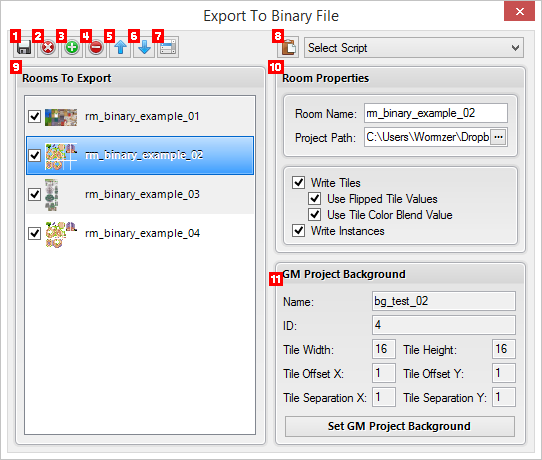Image resolution: width=542 pixels, height=460 pixels.
Task: Click the green plus add room icon
Action: point(72,47)
